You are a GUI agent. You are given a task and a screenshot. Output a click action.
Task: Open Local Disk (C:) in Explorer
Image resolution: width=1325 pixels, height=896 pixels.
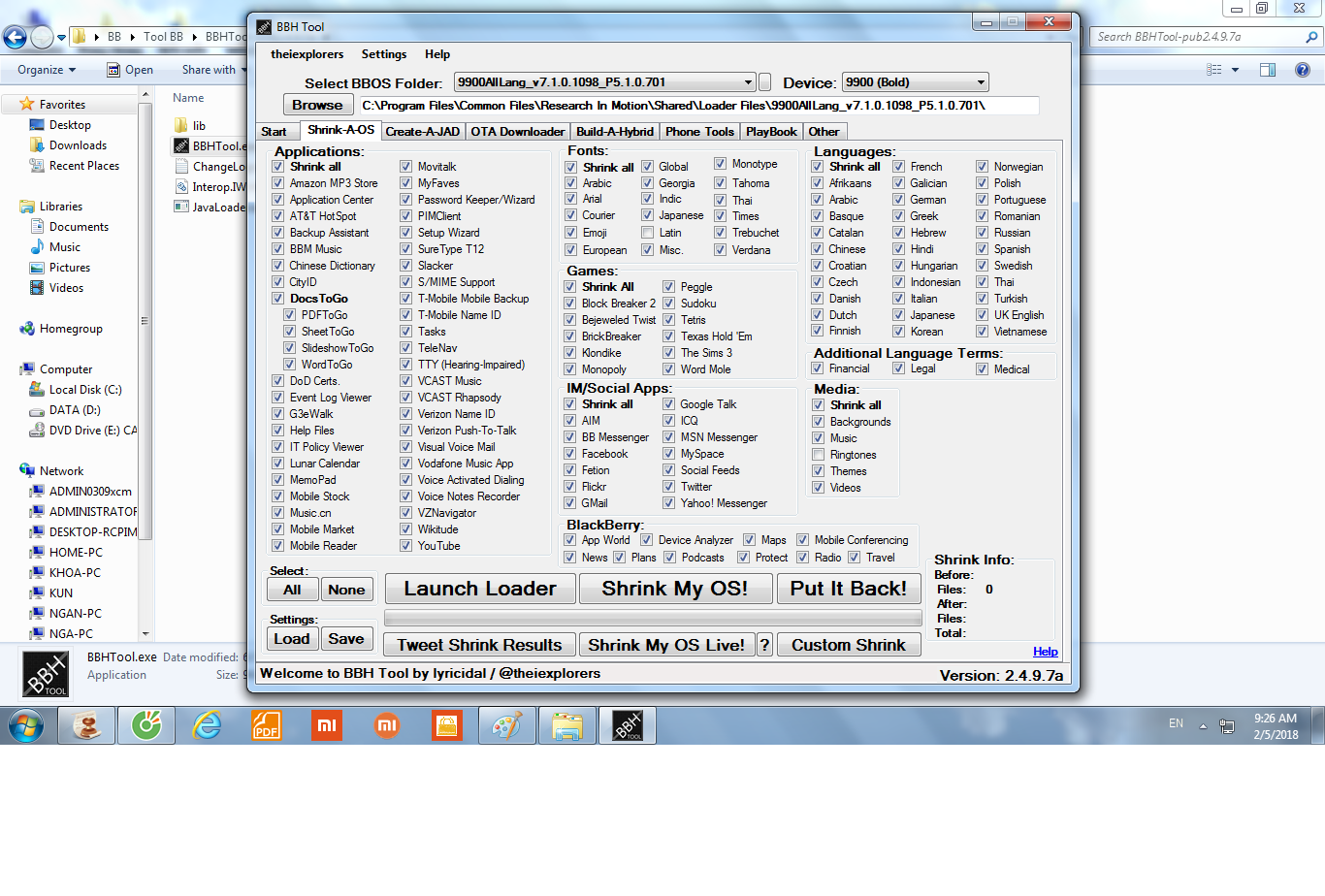tap(85, 390)
